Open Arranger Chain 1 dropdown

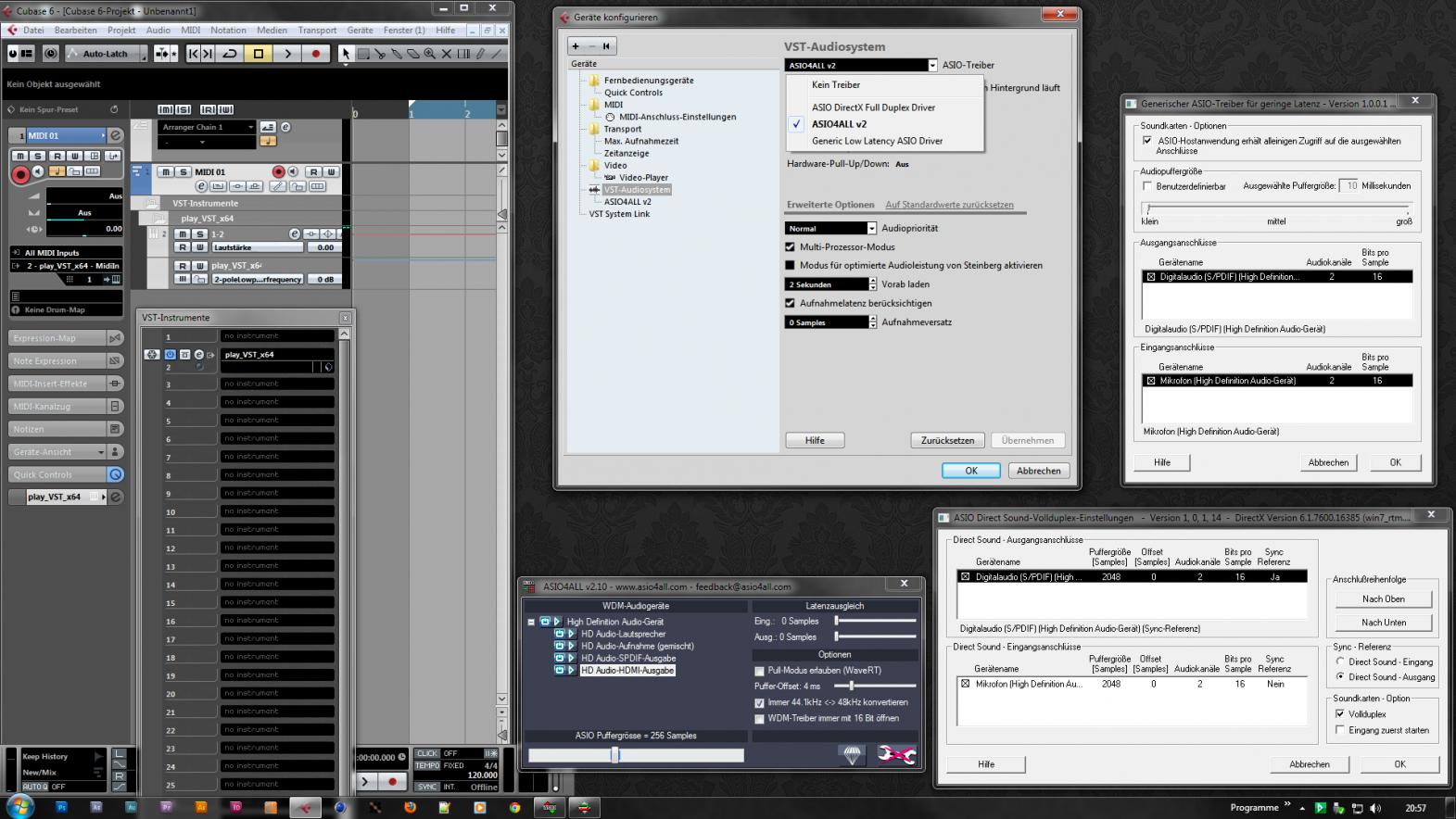pyautogui.click(x=207, y=127)
